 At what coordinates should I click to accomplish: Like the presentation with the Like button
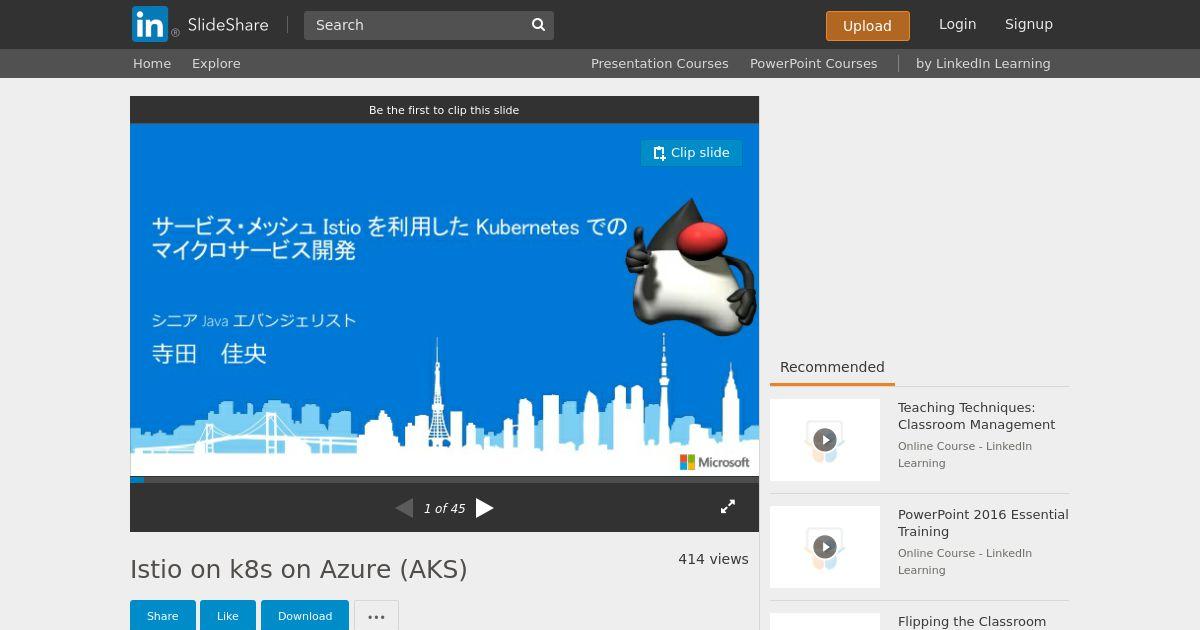click(228, 615)
